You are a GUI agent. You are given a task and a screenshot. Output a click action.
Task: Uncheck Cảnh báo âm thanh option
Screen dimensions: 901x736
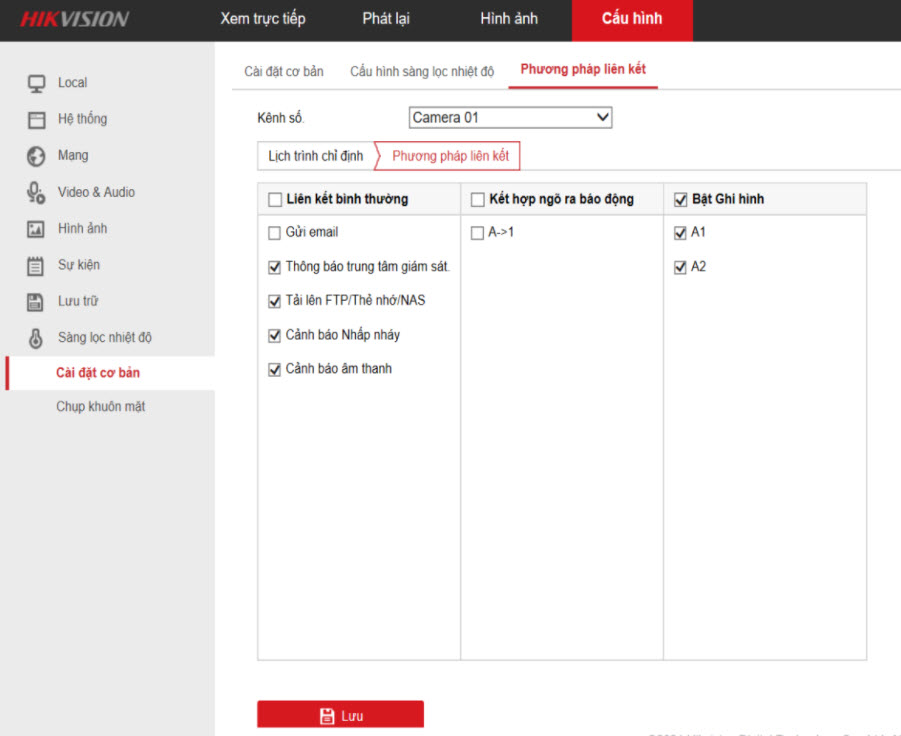coord(275,370)
